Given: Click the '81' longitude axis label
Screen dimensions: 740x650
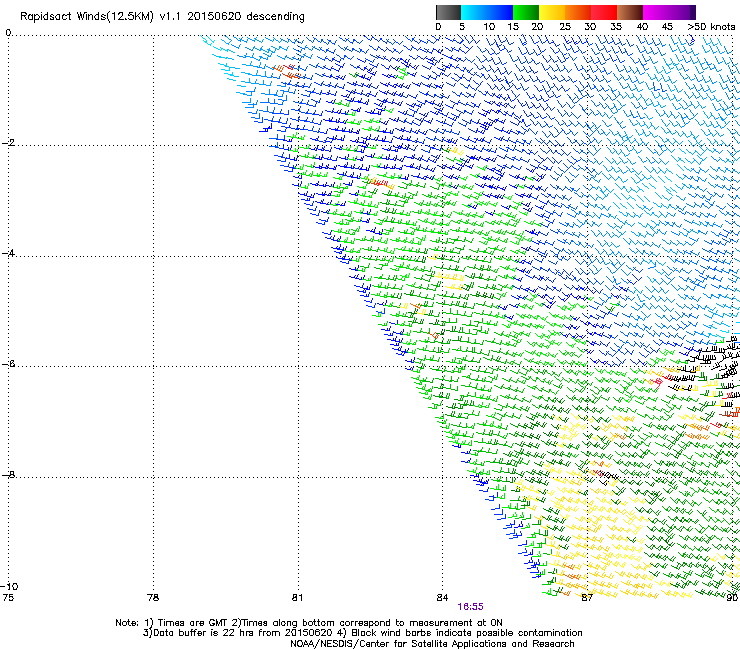Looking at the screenshot, I should pos(297,598).
